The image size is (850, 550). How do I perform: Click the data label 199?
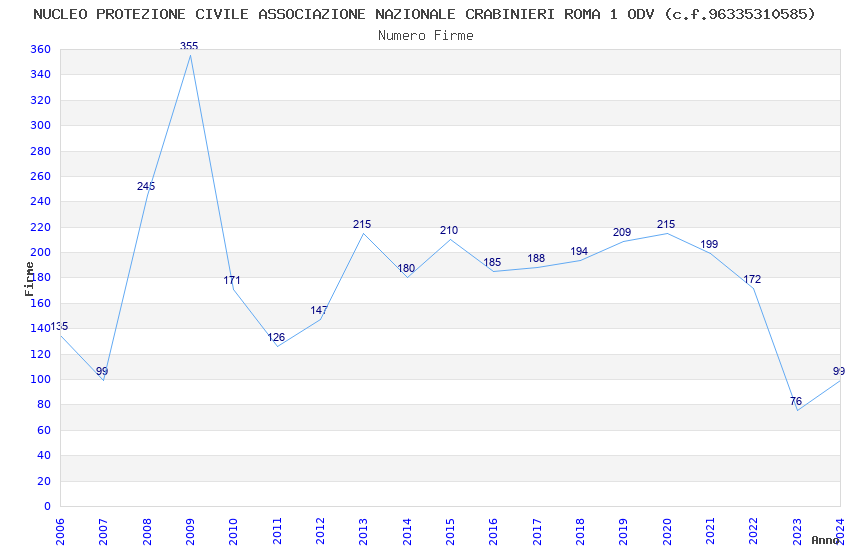click(709, 244)
